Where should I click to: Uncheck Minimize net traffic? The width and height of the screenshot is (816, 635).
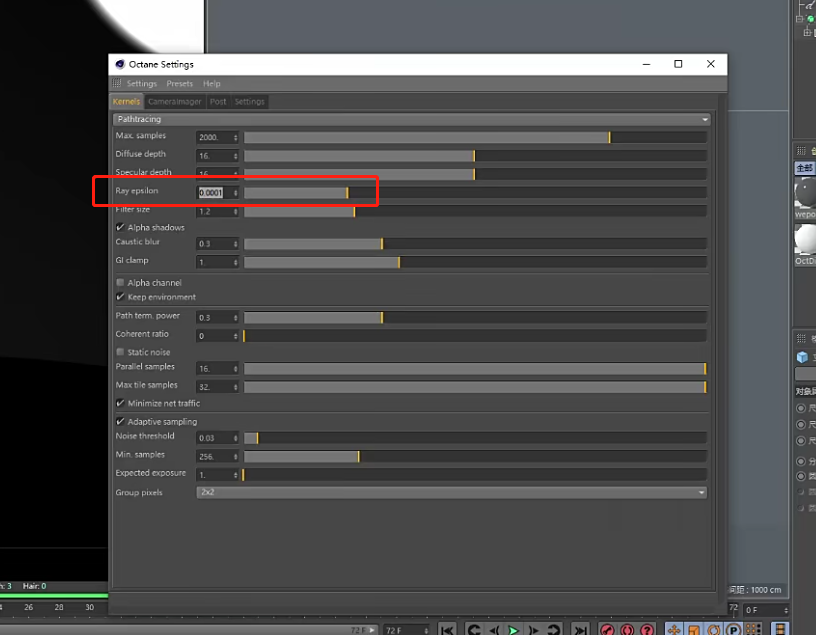pos(120,403)
